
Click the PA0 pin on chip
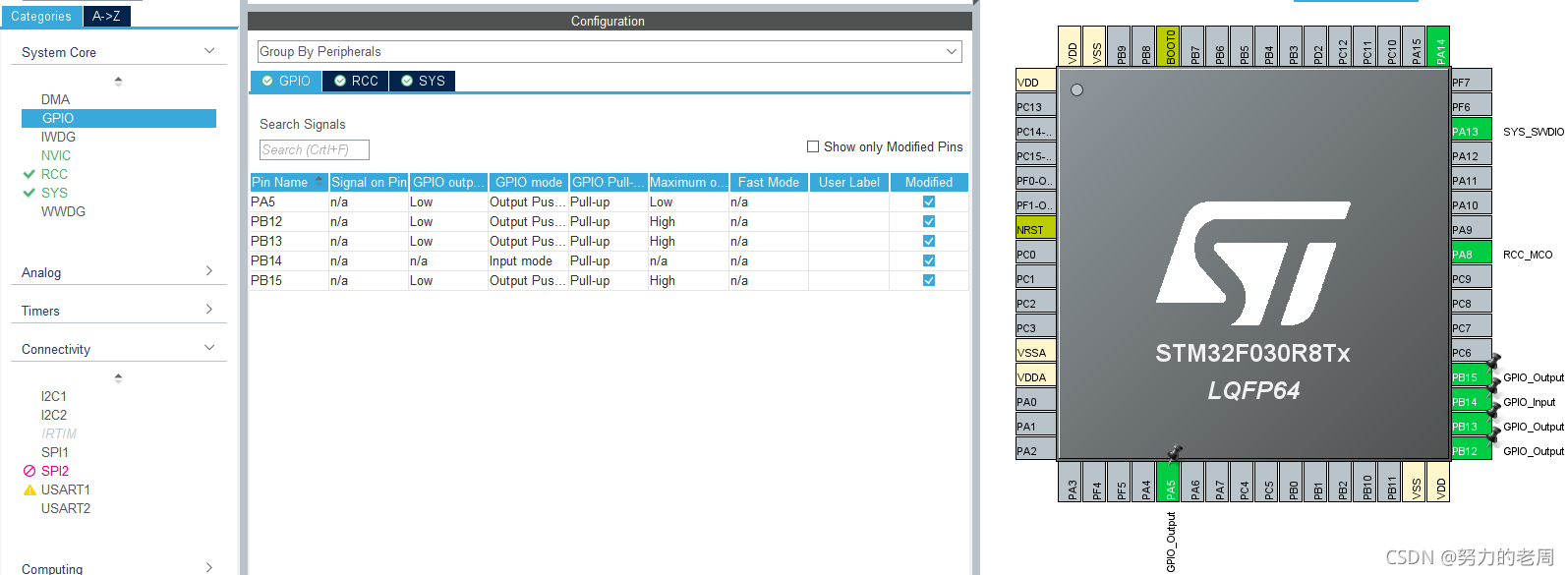pyautogui.click(x=1035, y=400)
